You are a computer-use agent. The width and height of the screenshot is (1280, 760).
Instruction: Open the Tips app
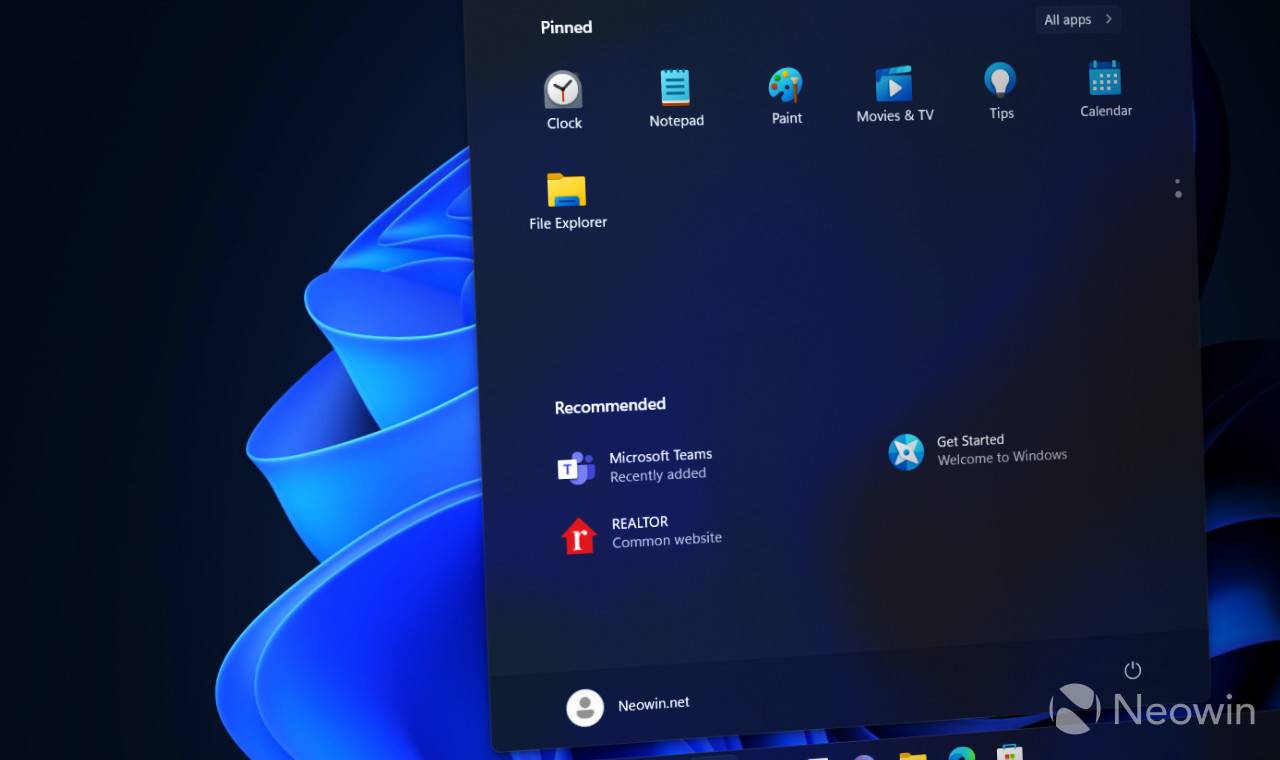[1000, 85]
